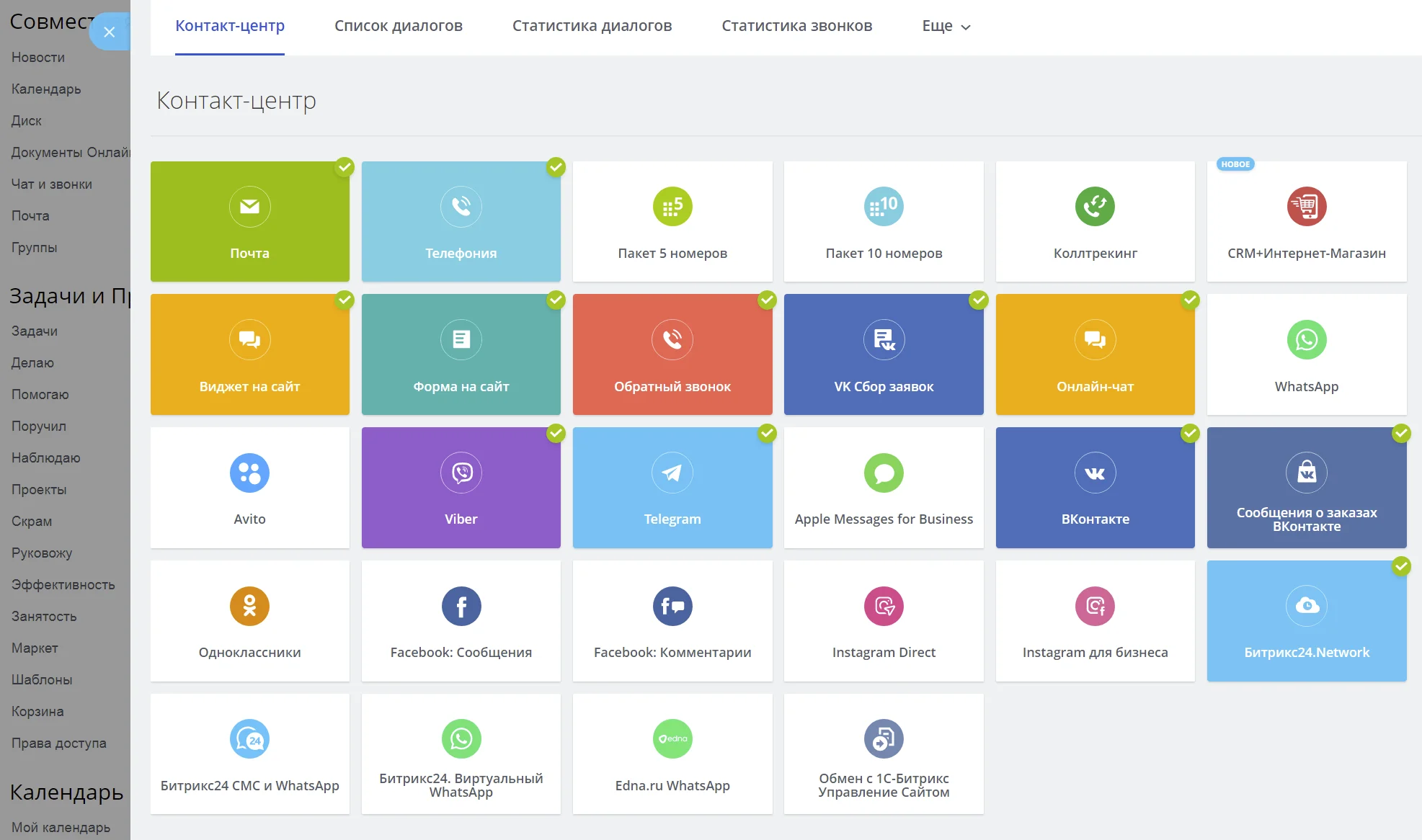Image resolution: width=1422 pixels, height=840 pixels.
Task: Connect the WhatsApp channel tile
Action: pos(1307,354)
